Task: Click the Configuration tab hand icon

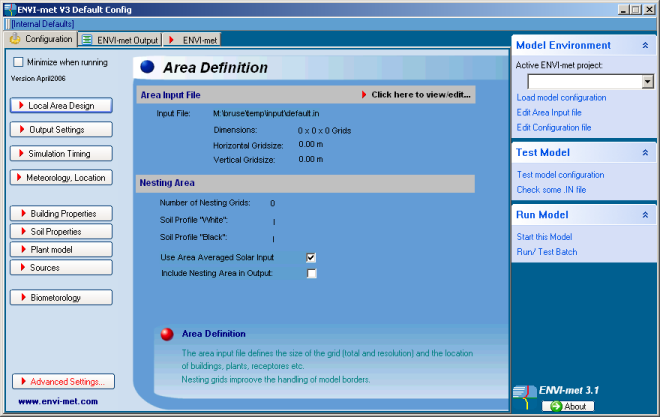Action: tap(15, 39)
